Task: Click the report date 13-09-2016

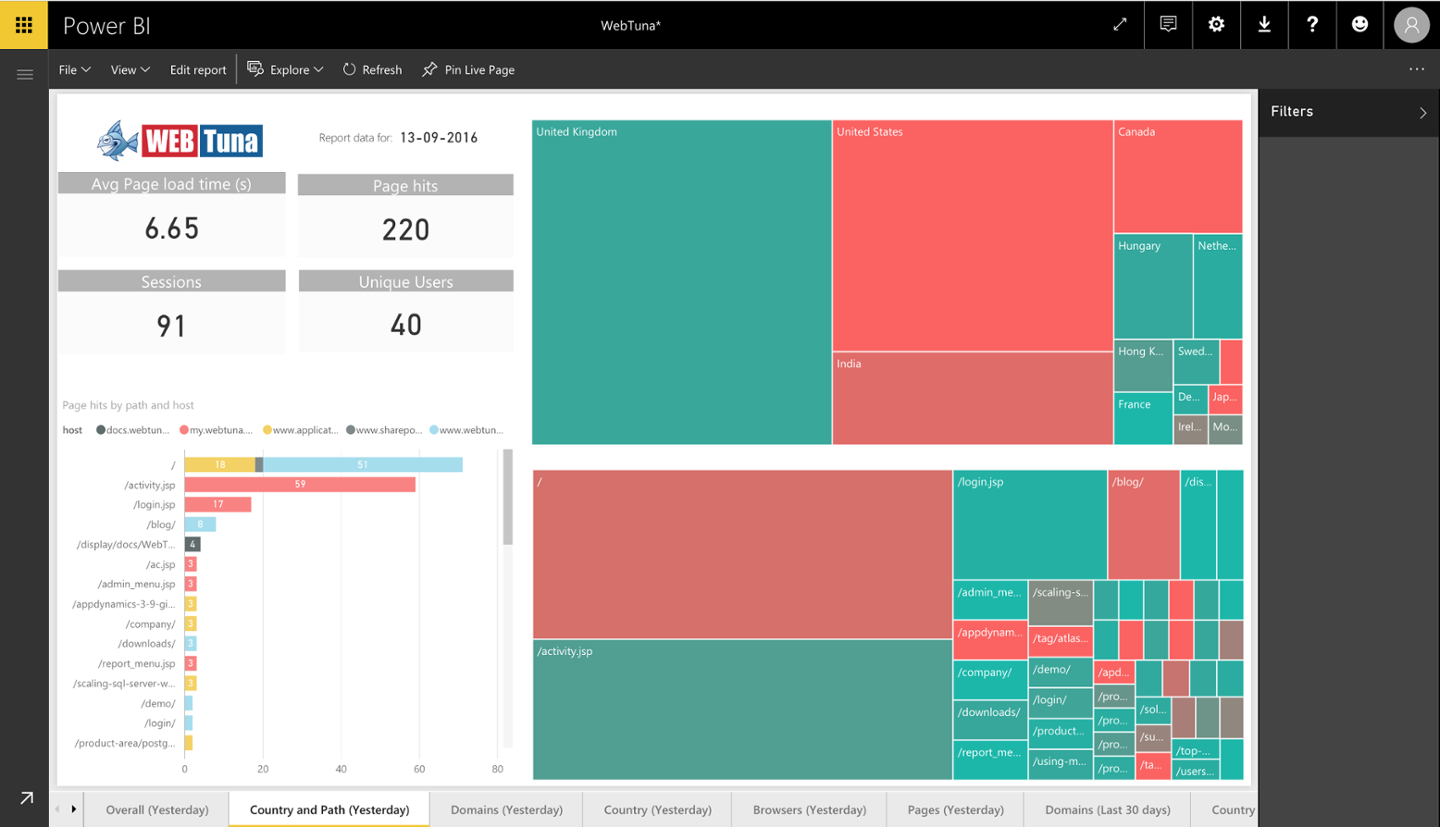Action: click(439, 138)
